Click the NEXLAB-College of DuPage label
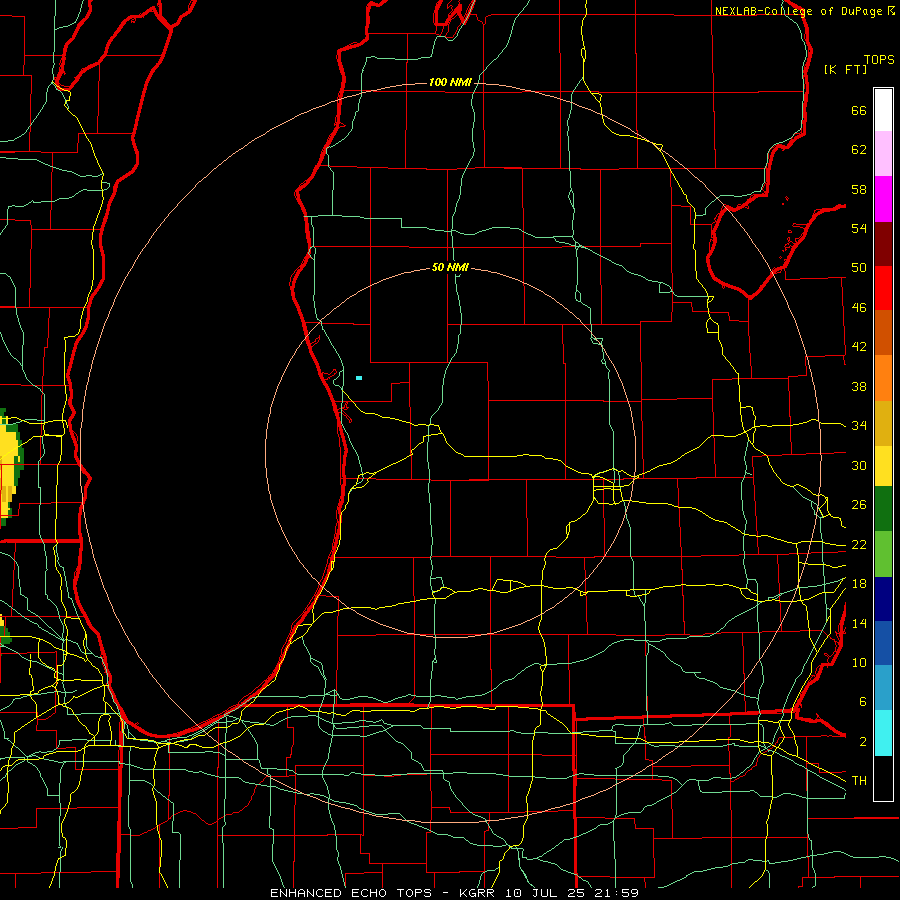900x900 pixels. point(799,11)
